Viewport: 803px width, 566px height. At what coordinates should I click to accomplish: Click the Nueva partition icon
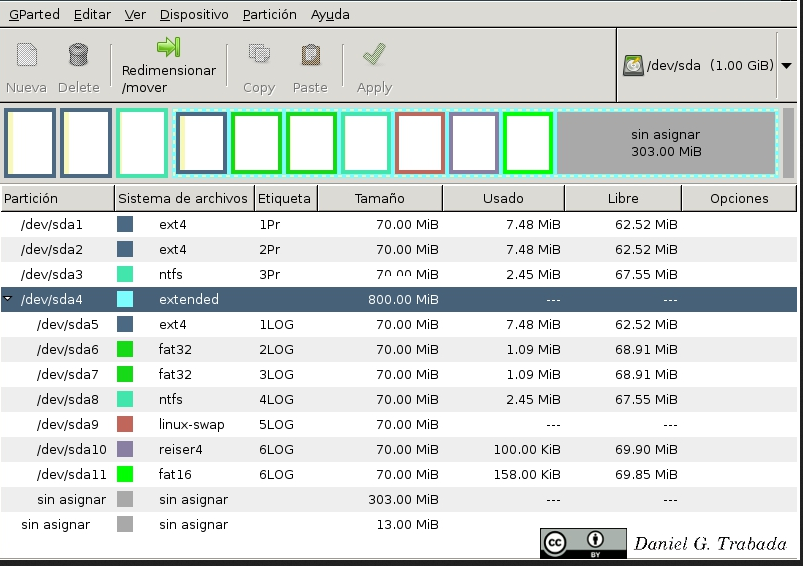point(27,54)
